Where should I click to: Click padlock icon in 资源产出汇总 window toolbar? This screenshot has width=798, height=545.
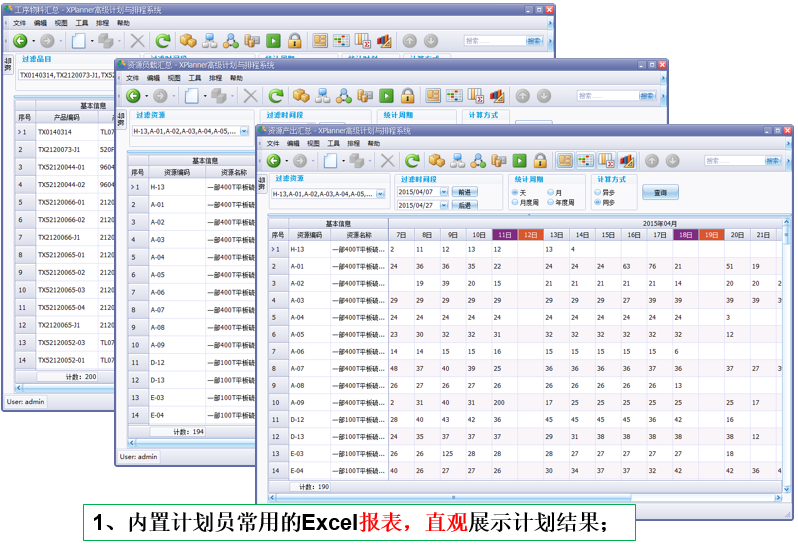coord(540,161)
